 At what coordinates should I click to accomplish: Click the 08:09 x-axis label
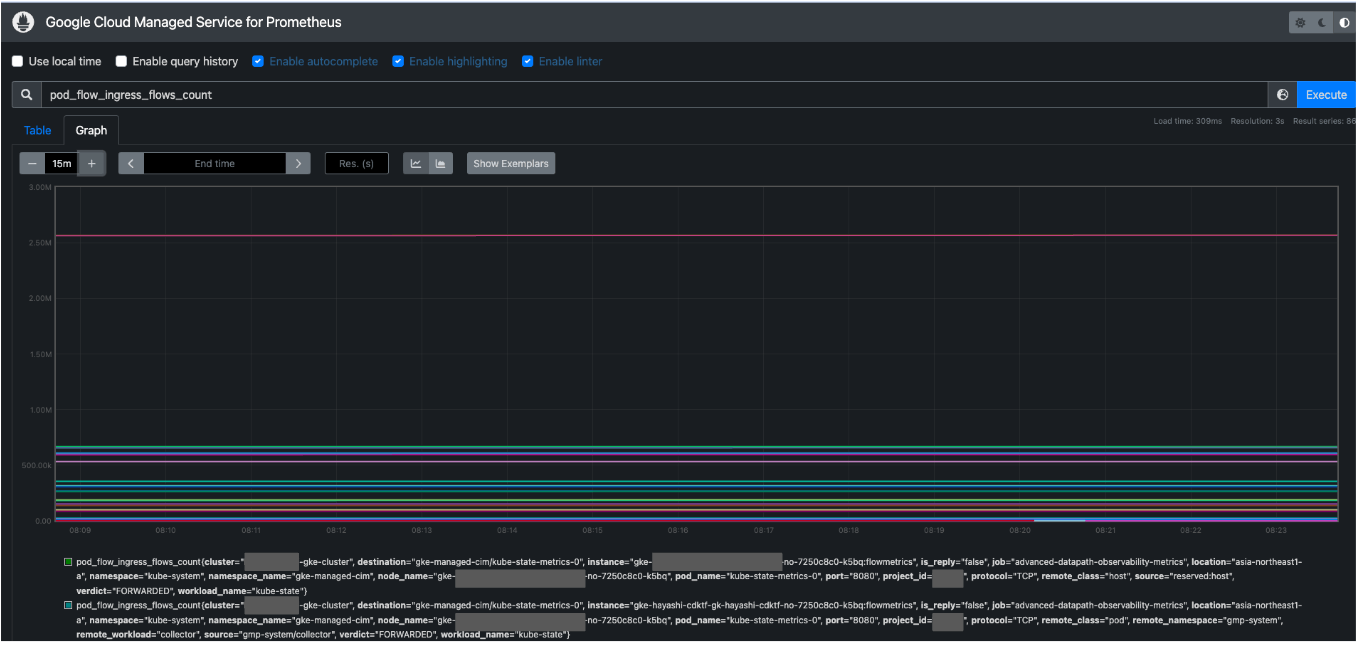[80, 530]
